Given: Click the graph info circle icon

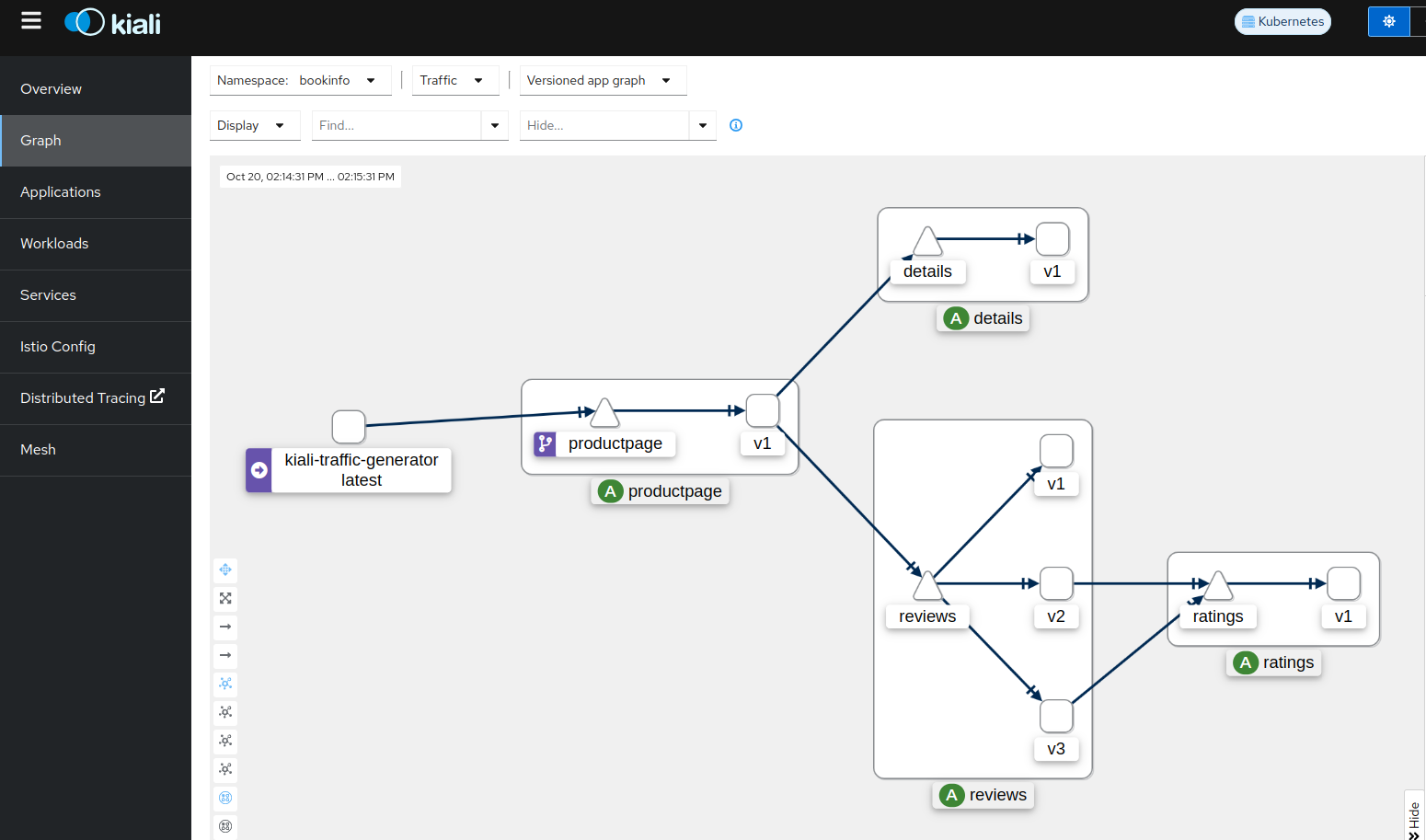Looking at the screenshot, I should 735,125.
